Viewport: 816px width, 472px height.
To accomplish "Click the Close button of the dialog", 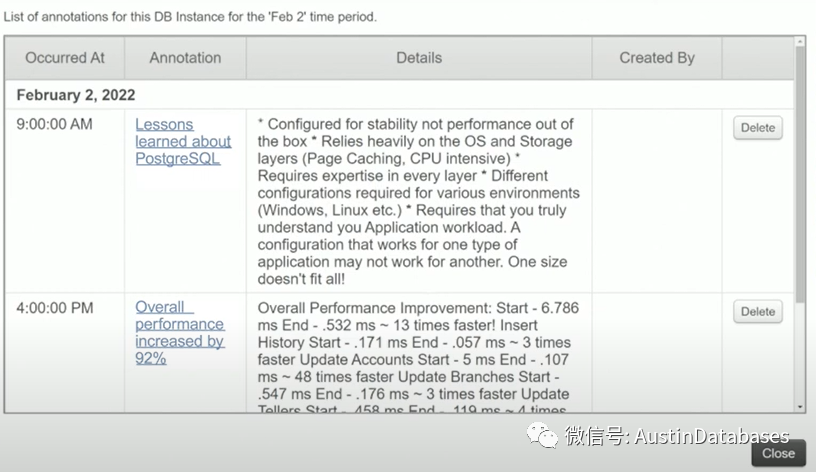I will tap(779, 453).
